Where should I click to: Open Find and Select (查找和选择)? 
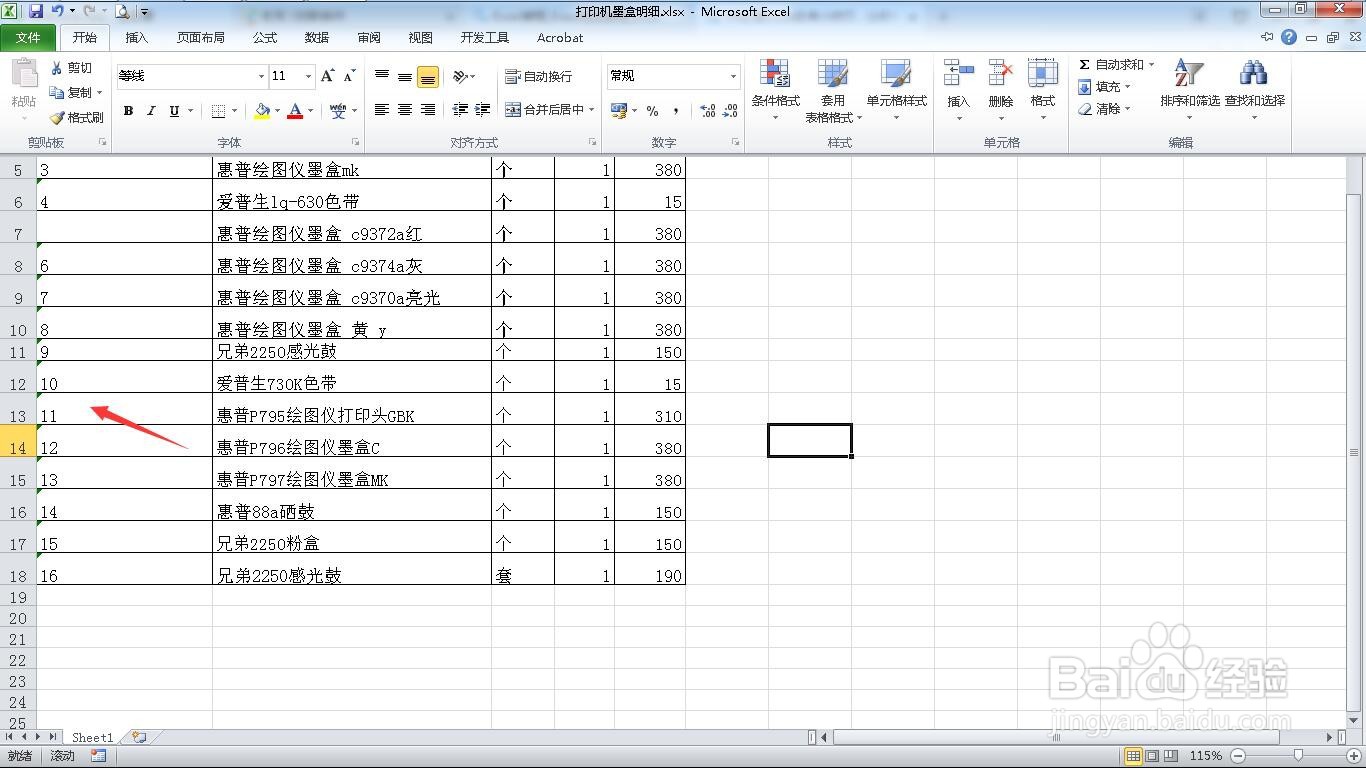(1255, 91)
